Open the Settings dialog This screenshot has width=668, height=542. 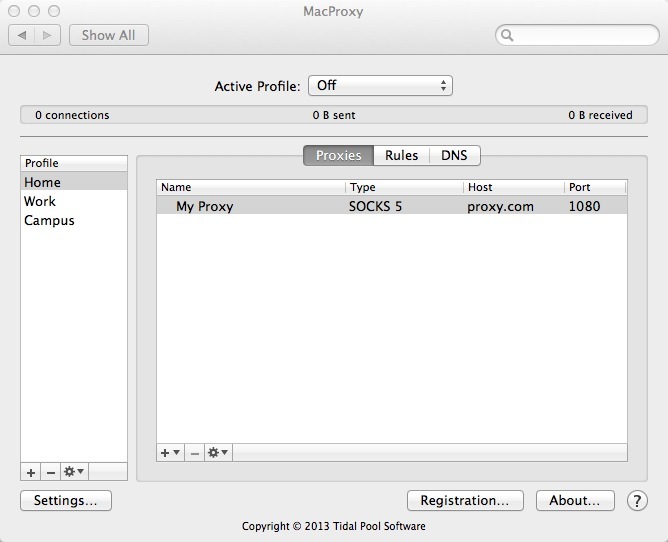(x=66, y=500)
